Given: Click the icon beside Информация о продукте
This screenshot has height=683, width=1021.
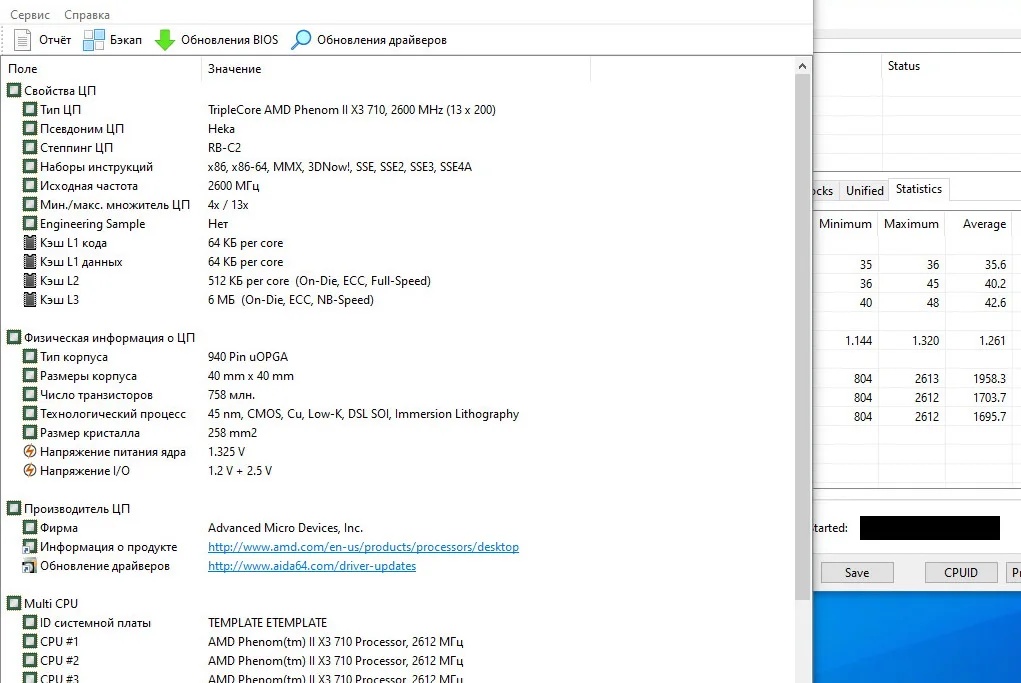Looking at the screenshot, I should pyautogui.click(x=30, y=546).
